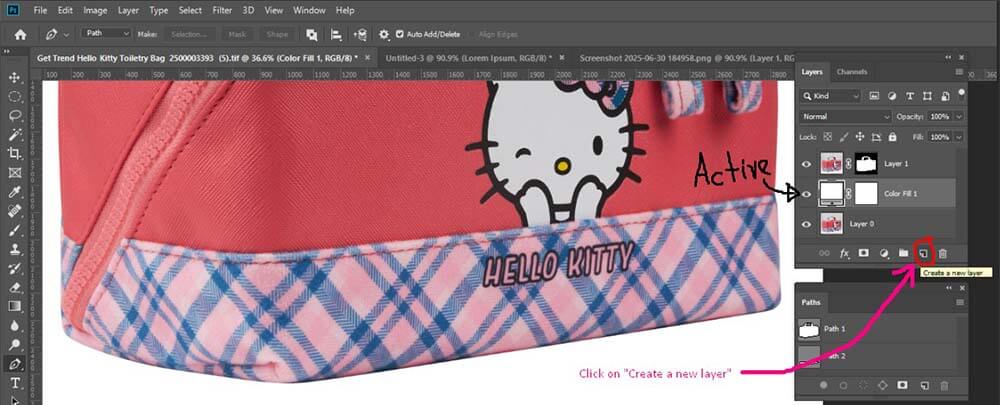Viewport: 1000px width, 405px height.
Task: Click the Make Selection button
Action: (189, 34)
